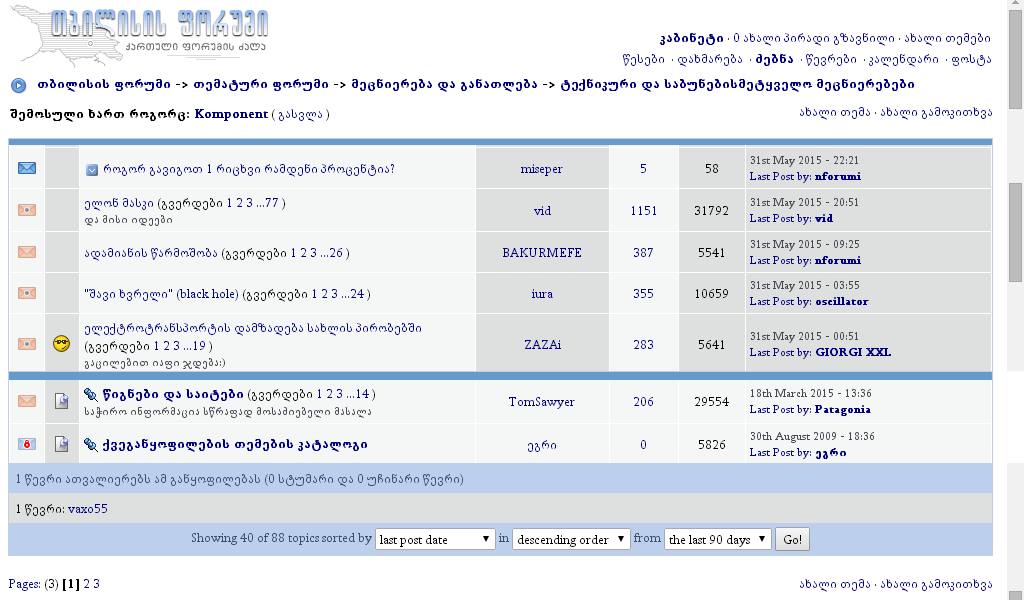Image resolution: width=1024 pixels, height=600 pixels.
Task: Open last poster GIORGI XXL's profile
Action: tap(853, 353)
